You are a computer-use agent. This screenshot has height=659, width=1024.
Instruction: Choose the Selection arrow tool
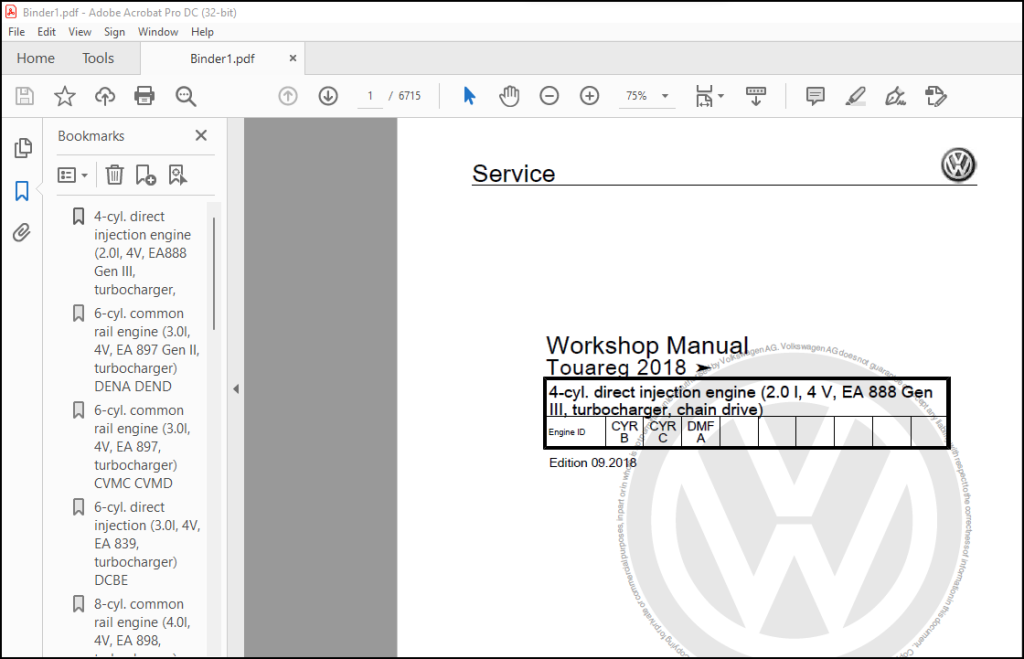[x=469, y=96]
